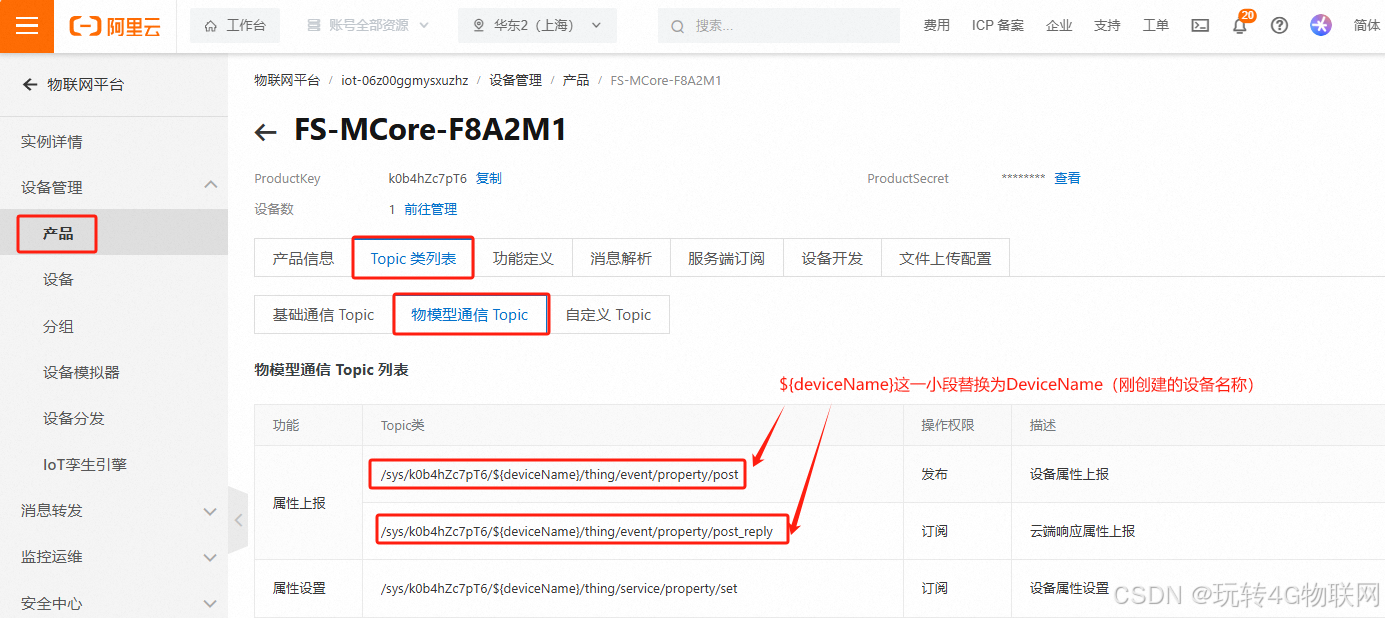Expand the 消息转发 sidebar section
The width and height of the screenshot is (1385, 618).
pos(210,511)
